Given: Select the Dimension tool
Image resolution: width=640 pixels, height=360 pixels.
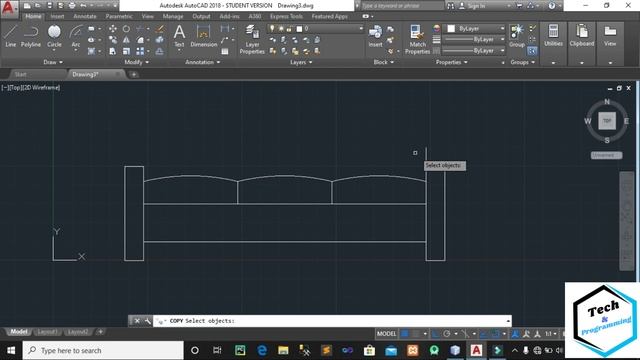Looking at the screenshot, I should click(203, 36).
